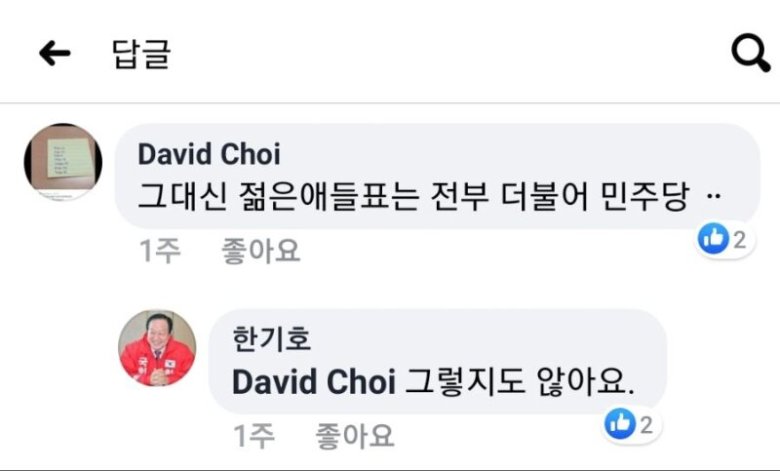Open search with the magnifier icon
This screenshot has width=780, height=471.
point(751,53)
